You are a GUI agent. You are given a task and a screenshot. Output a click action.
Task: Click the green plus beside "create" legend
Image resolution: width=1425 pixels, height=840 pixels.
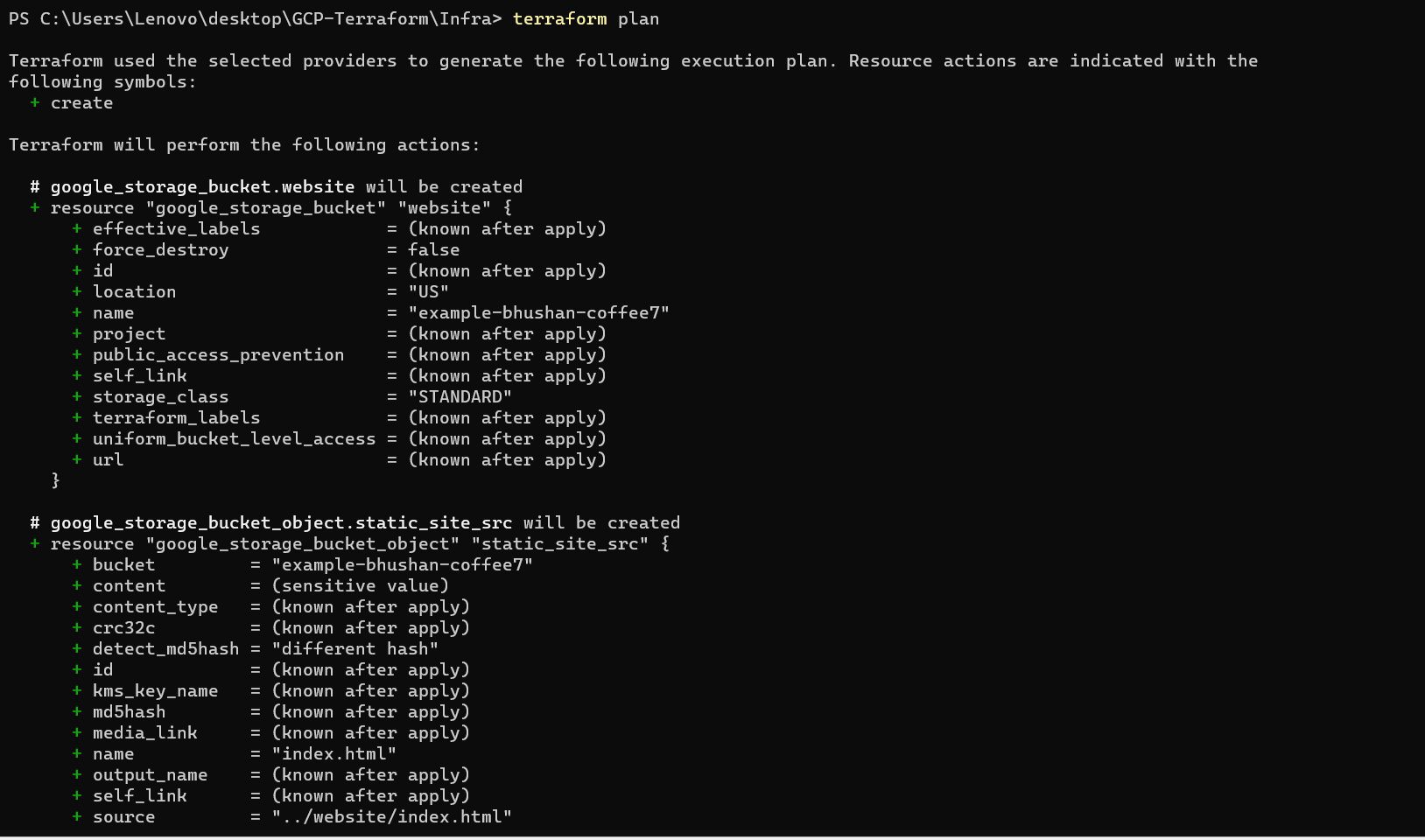pyautogui.click(x=35, y=103)
